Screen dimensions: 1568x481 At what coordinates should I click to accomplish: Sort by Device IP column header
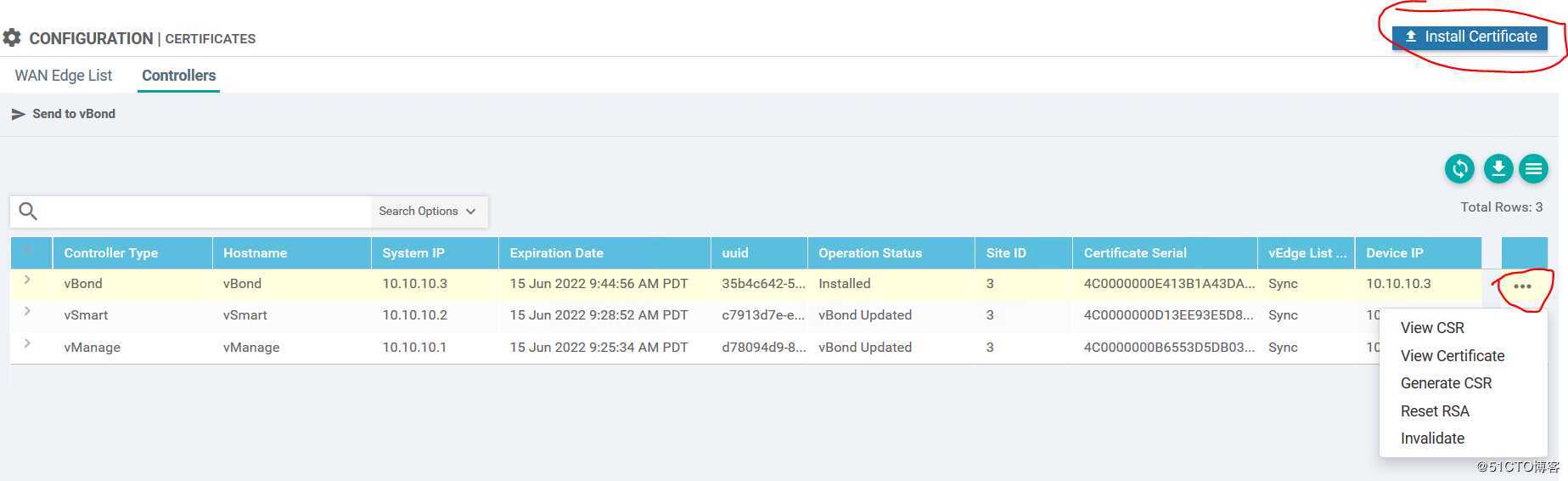pyautogui.click(x=1419, y=253)
